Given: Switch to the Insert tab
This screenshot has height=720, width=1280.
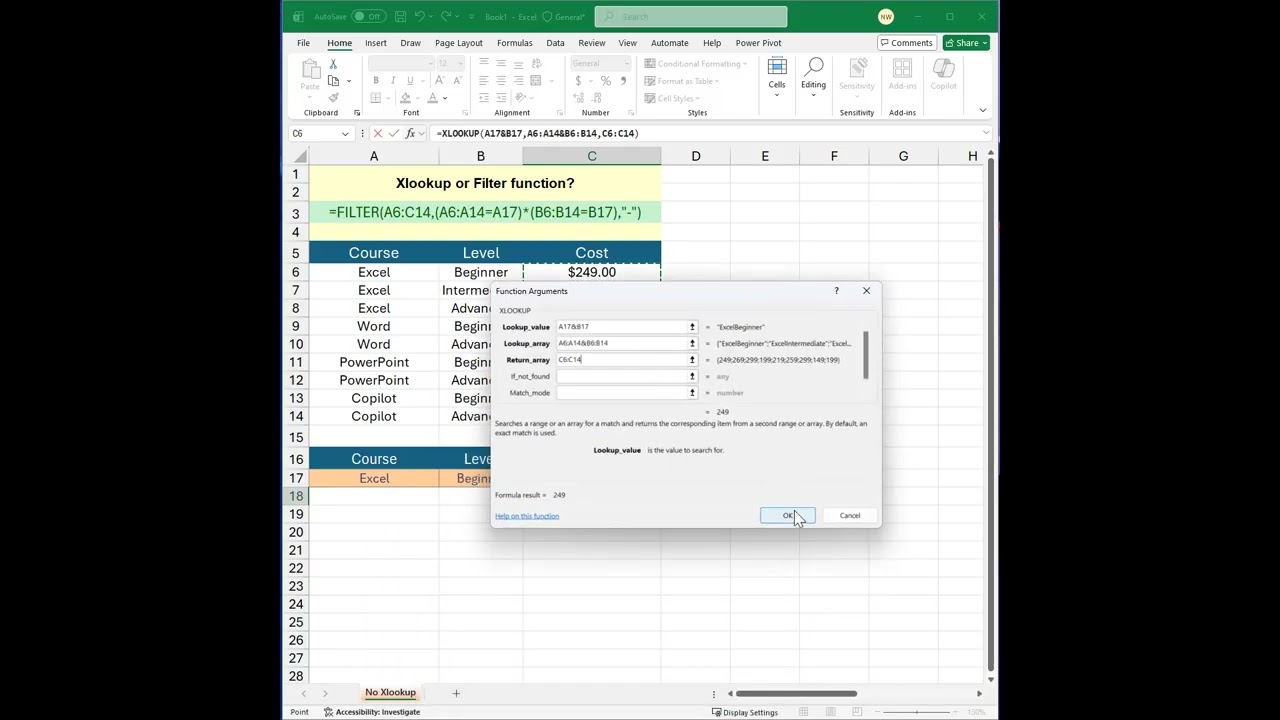Looking at the screenshot, I should [x=376, y=43].
